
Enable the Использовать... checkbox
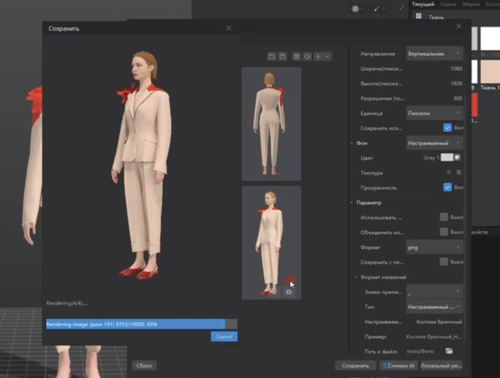tap(444, 217)
